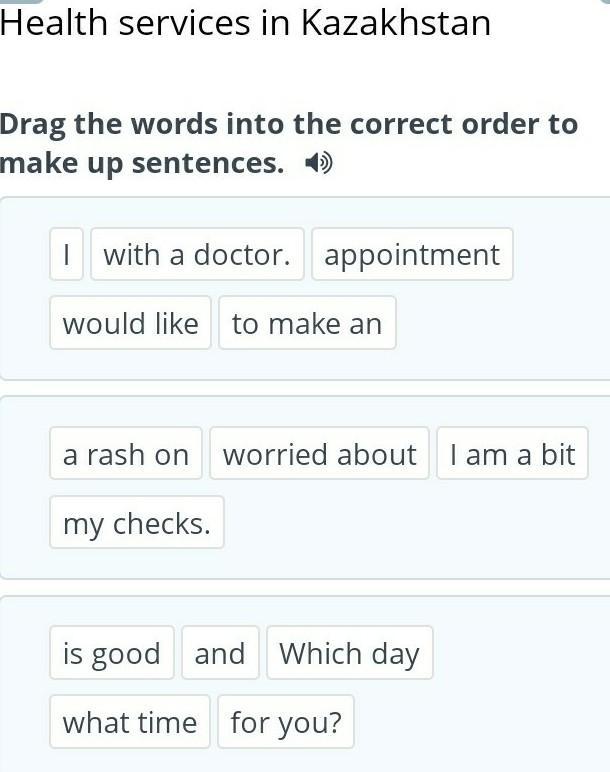
Task: Click the 'Health services in Kazakhstan' heading
Action: point(246,23)
